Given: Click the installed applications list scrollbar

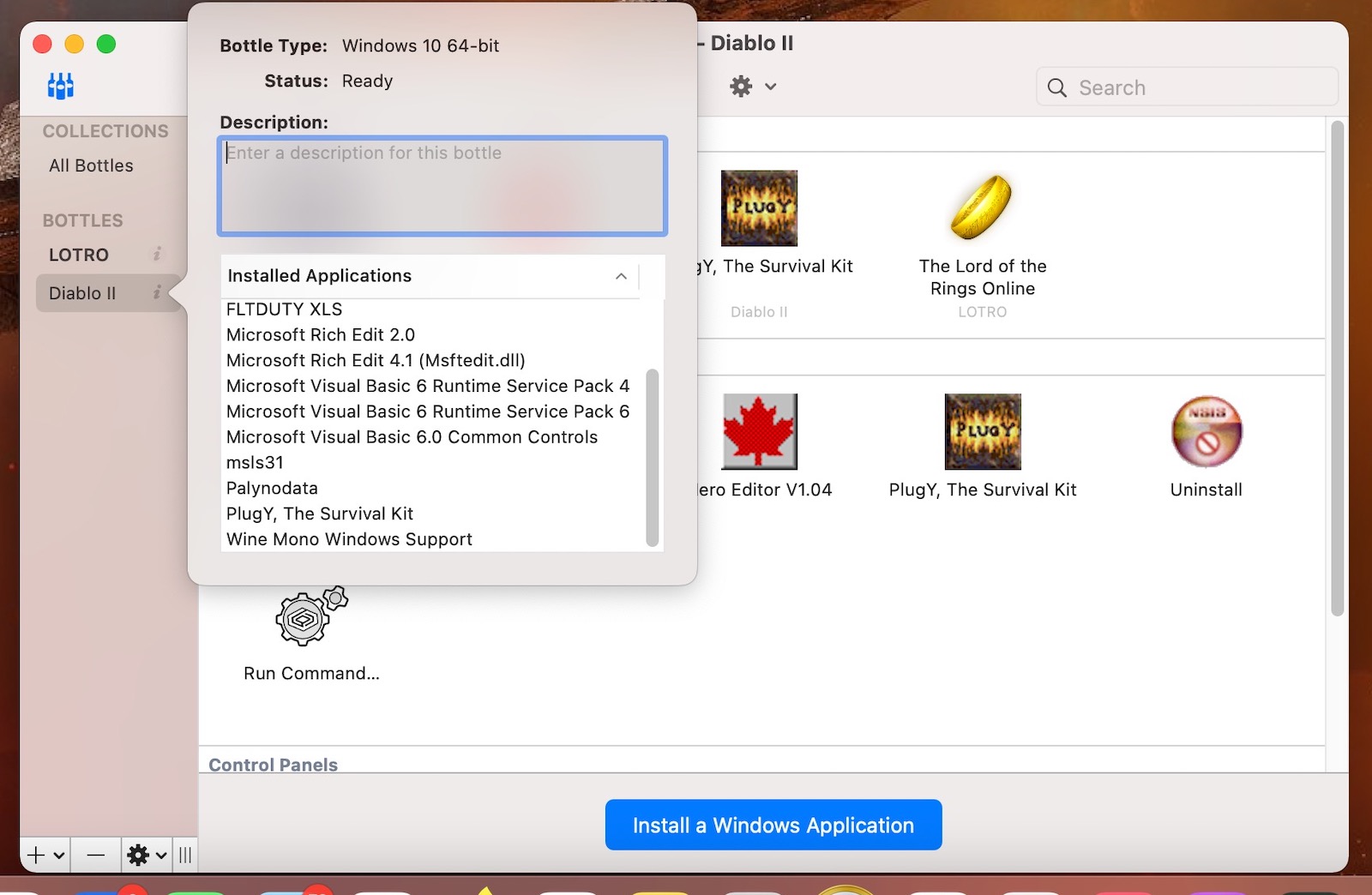Looking at the screenshot, I should (653, 458).
